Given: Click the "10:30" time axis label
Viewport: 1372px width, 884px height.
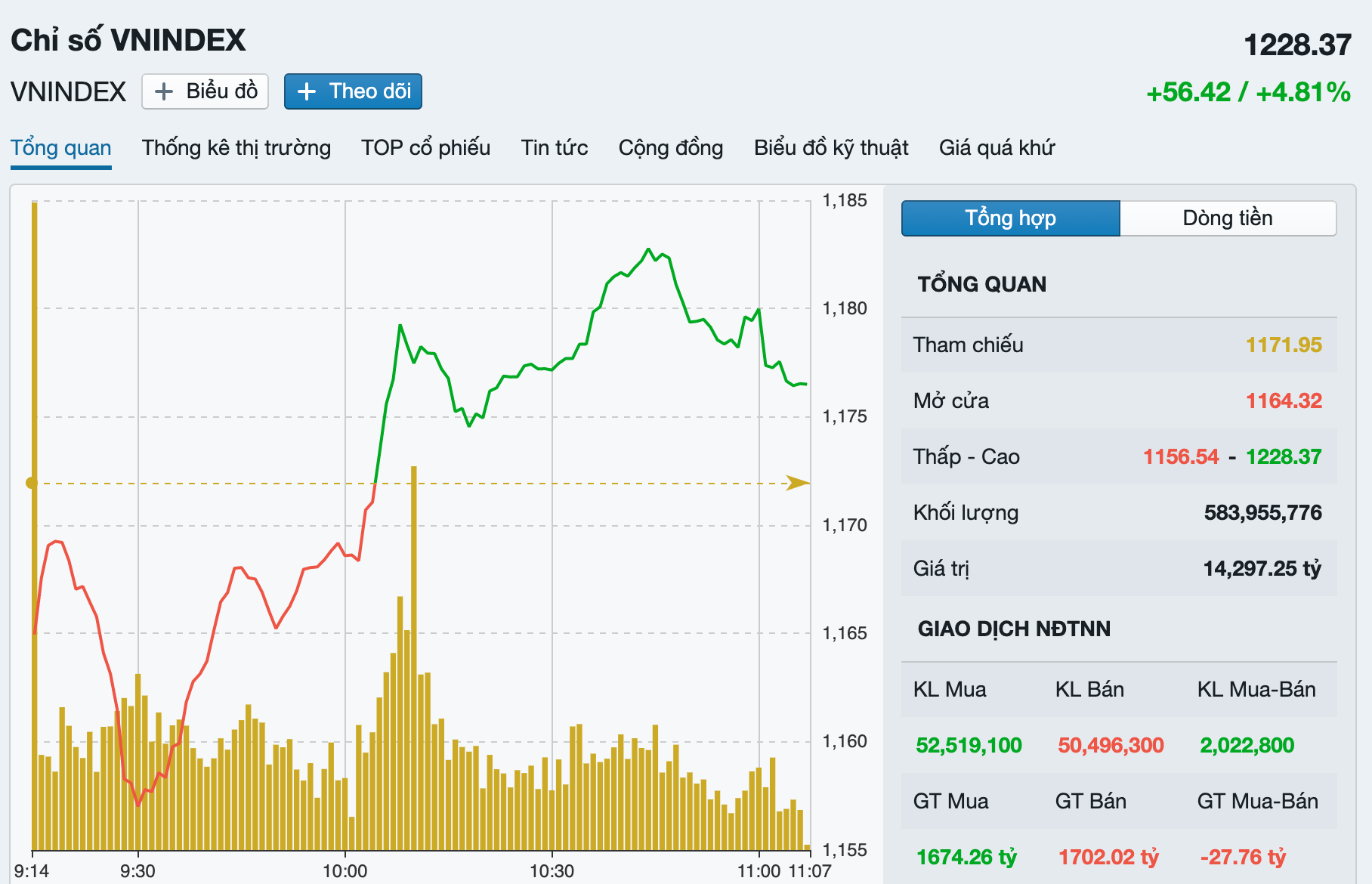Looking at the screenshot, I should point(552,871).
